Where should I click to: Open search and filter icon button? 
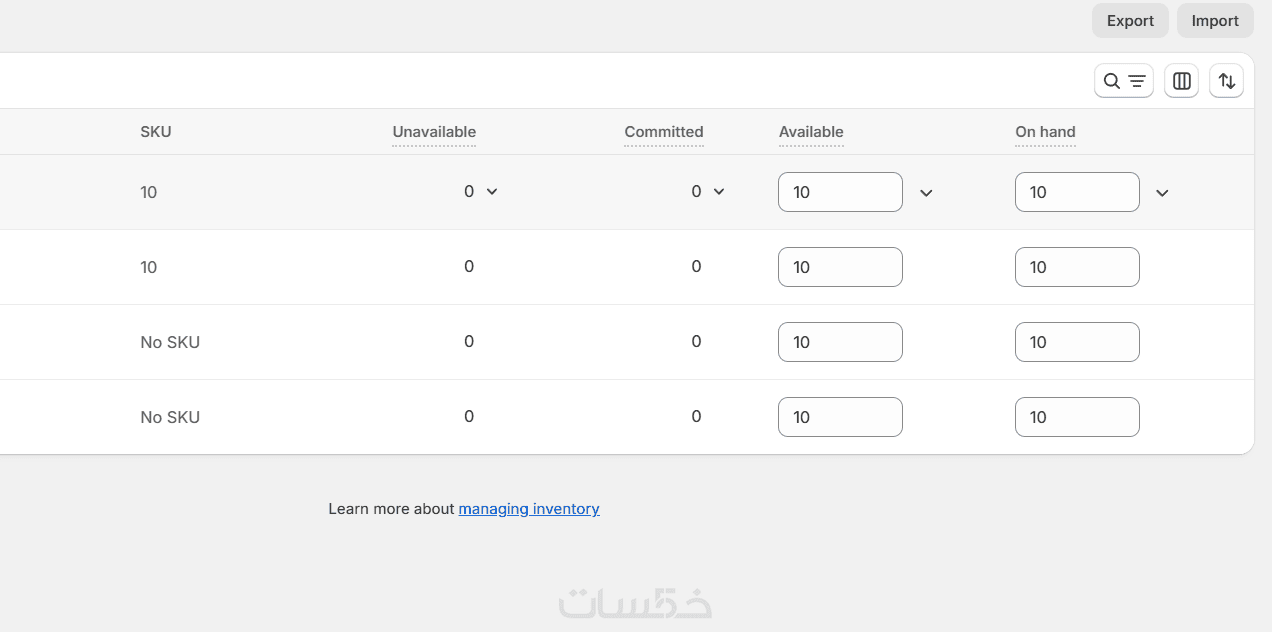pos(1124,81)
